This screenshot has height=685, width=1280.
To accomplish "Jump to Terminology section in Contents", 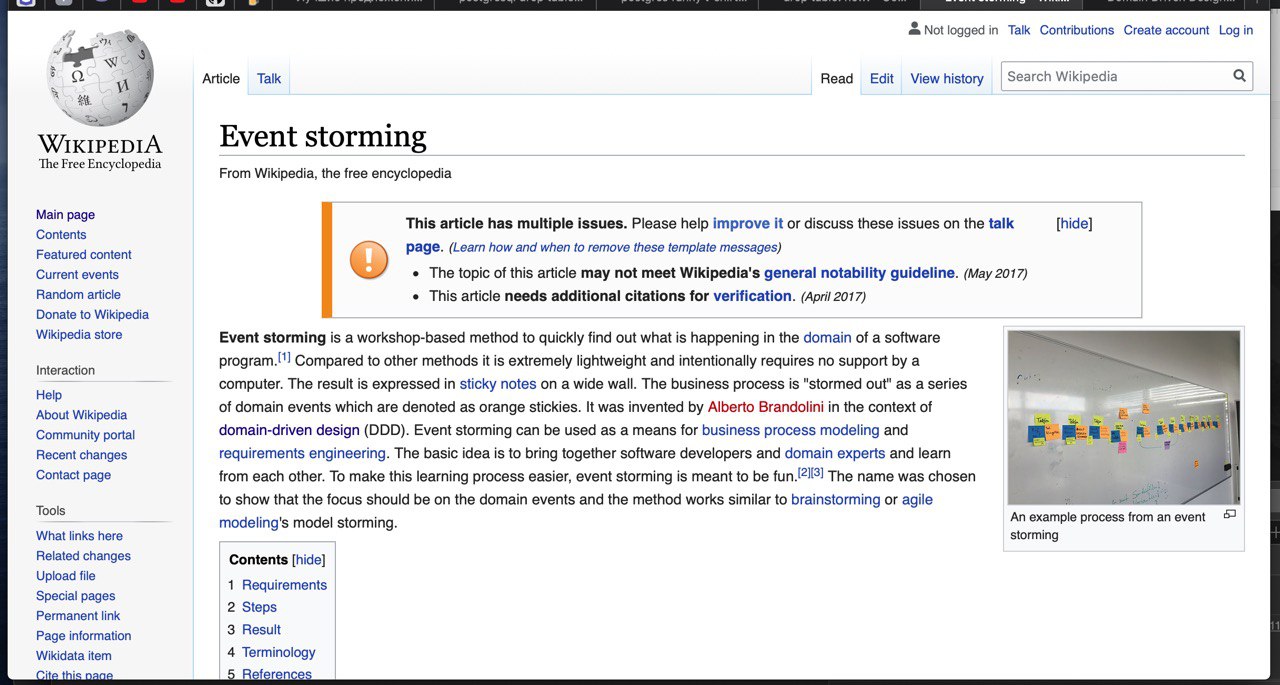I will coord(278,652).
